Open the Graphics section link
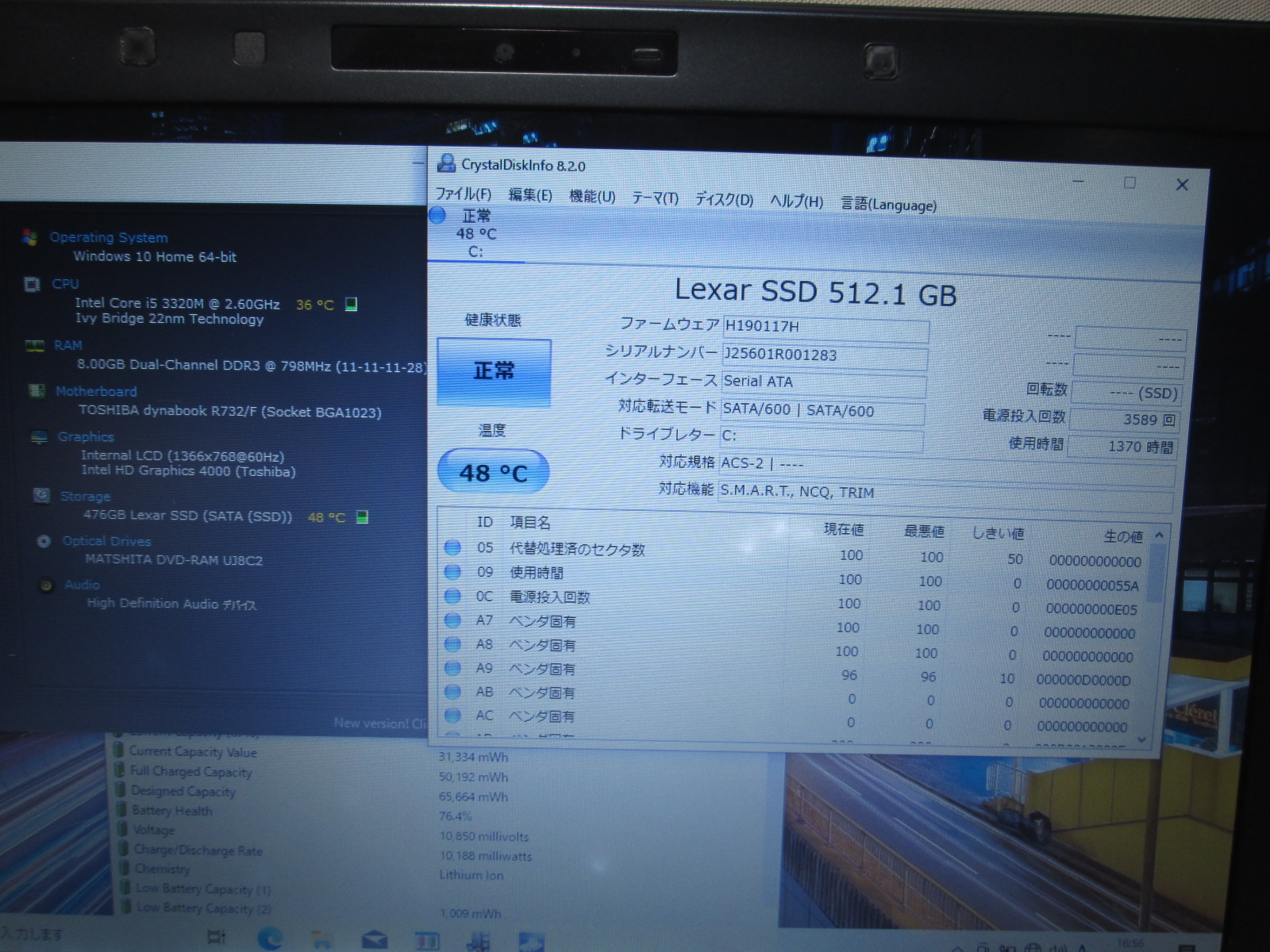This screenshot has height=952, width=1270. pos(86,436)
